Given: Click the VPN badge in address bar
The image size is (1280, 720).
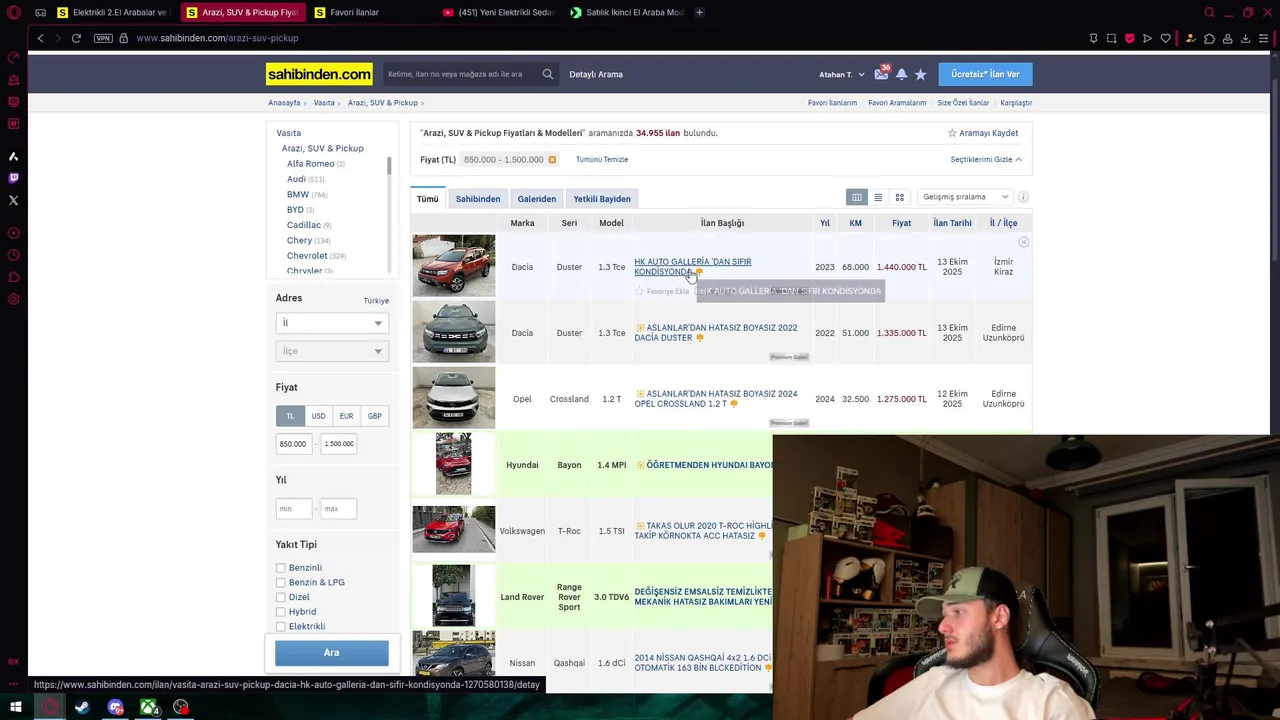Looking at the screenshot, I should [103, 38].
